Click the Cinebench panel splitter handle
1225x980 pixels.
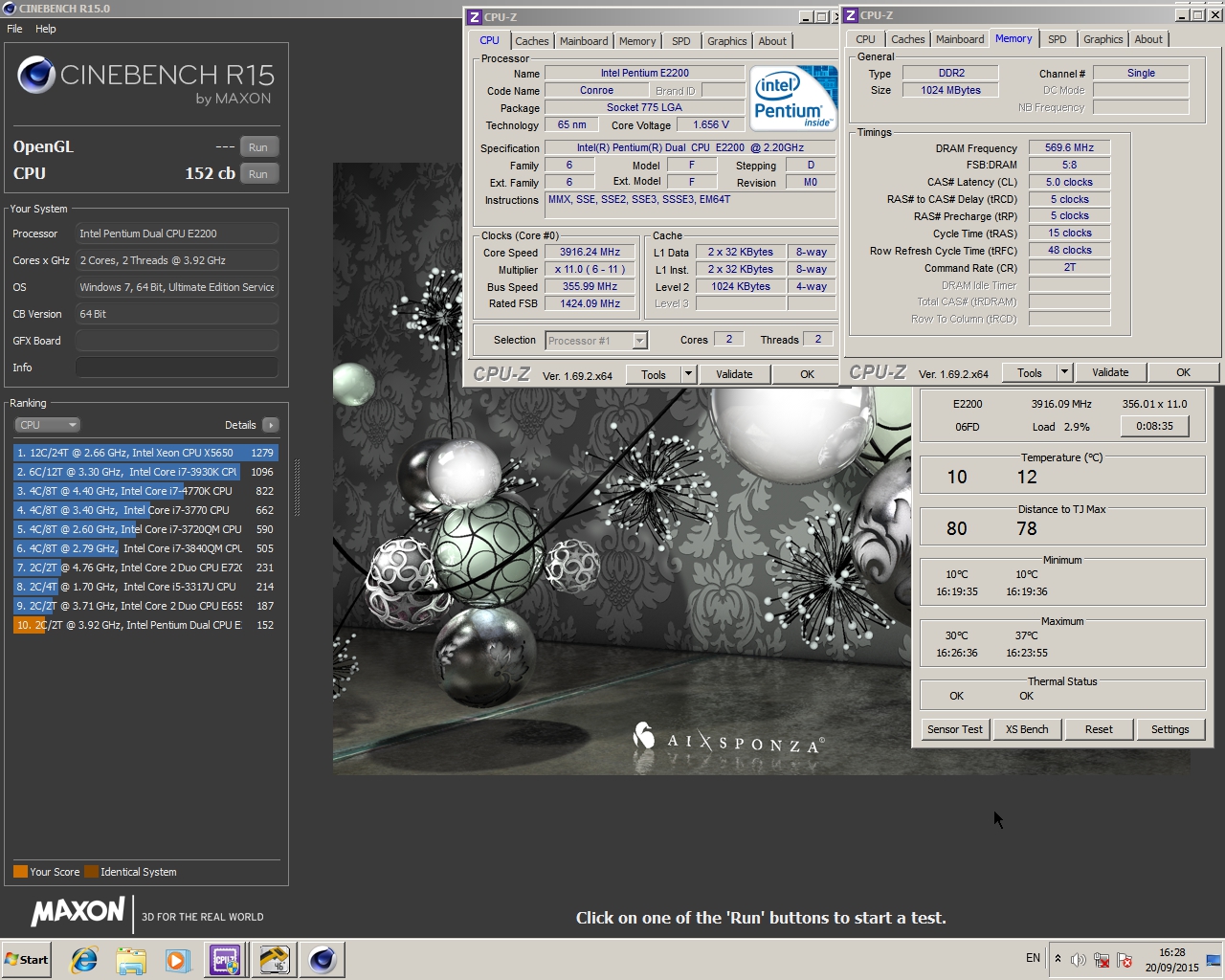pyautogui.click(x=297, y=486)
